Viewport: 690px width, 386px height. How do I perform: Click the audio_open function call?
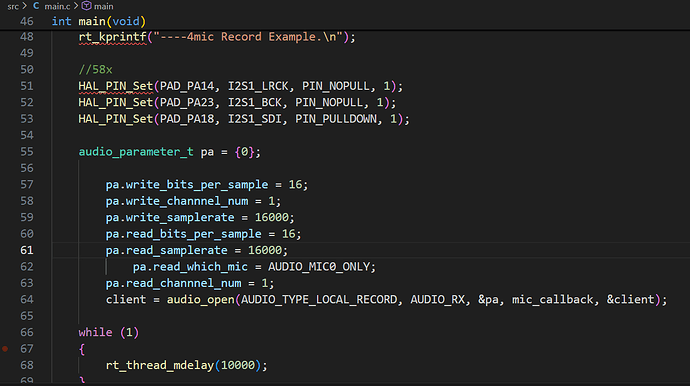(x=200, y=300)
